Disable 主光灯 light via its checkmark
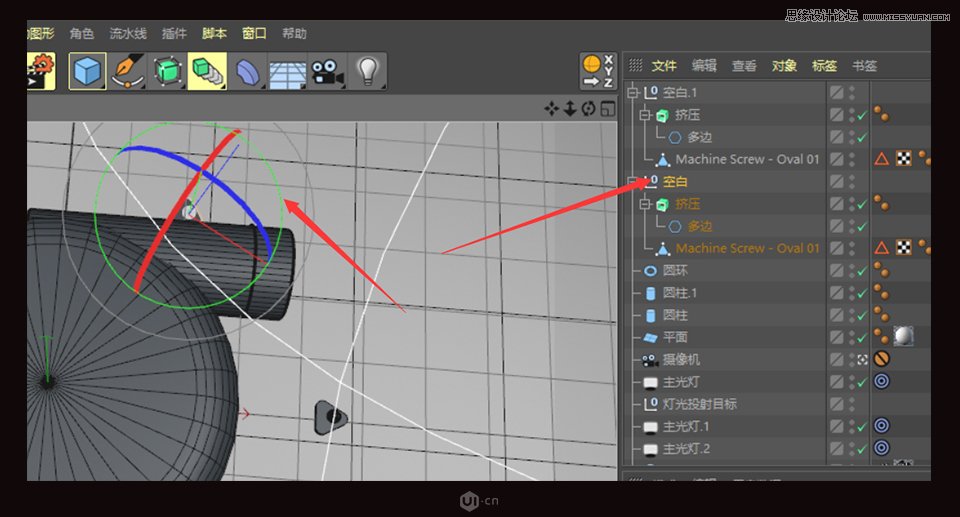 point(862,382)
